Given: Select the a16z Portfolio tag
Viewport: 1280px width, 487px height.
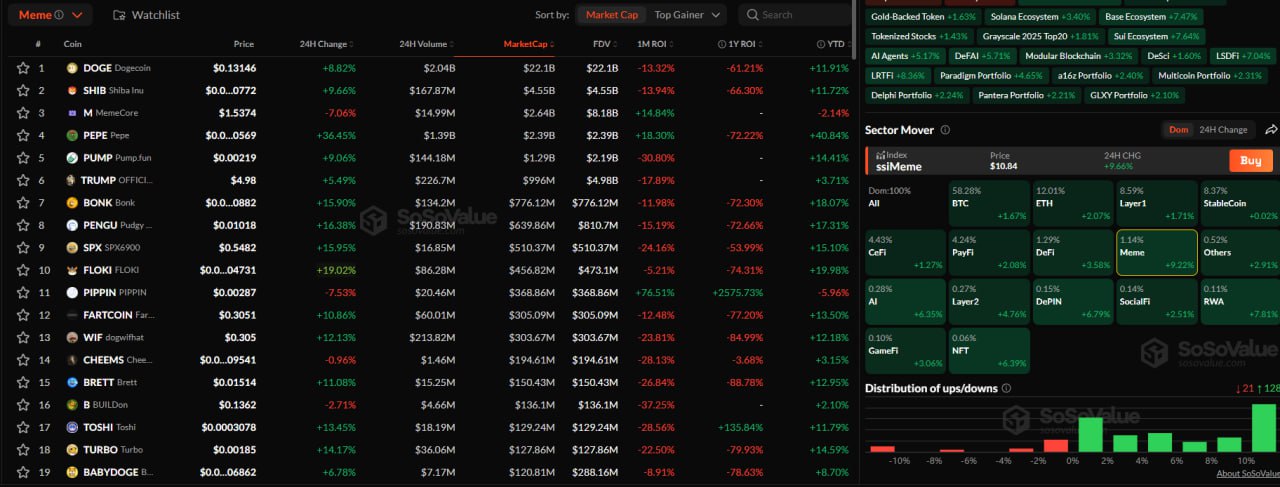Looking at the screenshot, I should tap(1100, 76).
